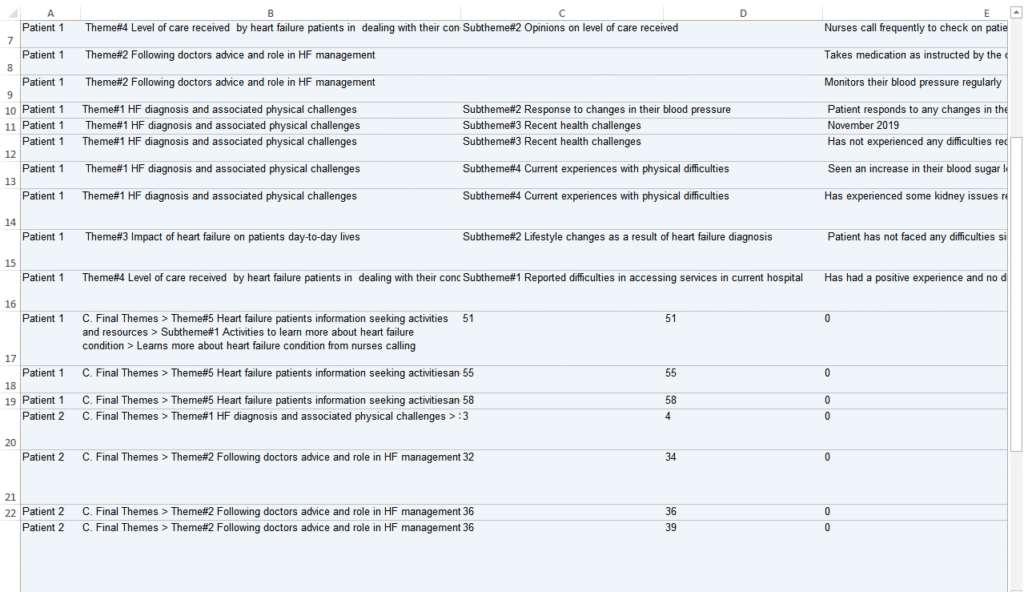The height and width of the screenshot is (592, 1024).
Task: Select row 22 by its row number
Action: pyautogui.click(x=10, y=513)
